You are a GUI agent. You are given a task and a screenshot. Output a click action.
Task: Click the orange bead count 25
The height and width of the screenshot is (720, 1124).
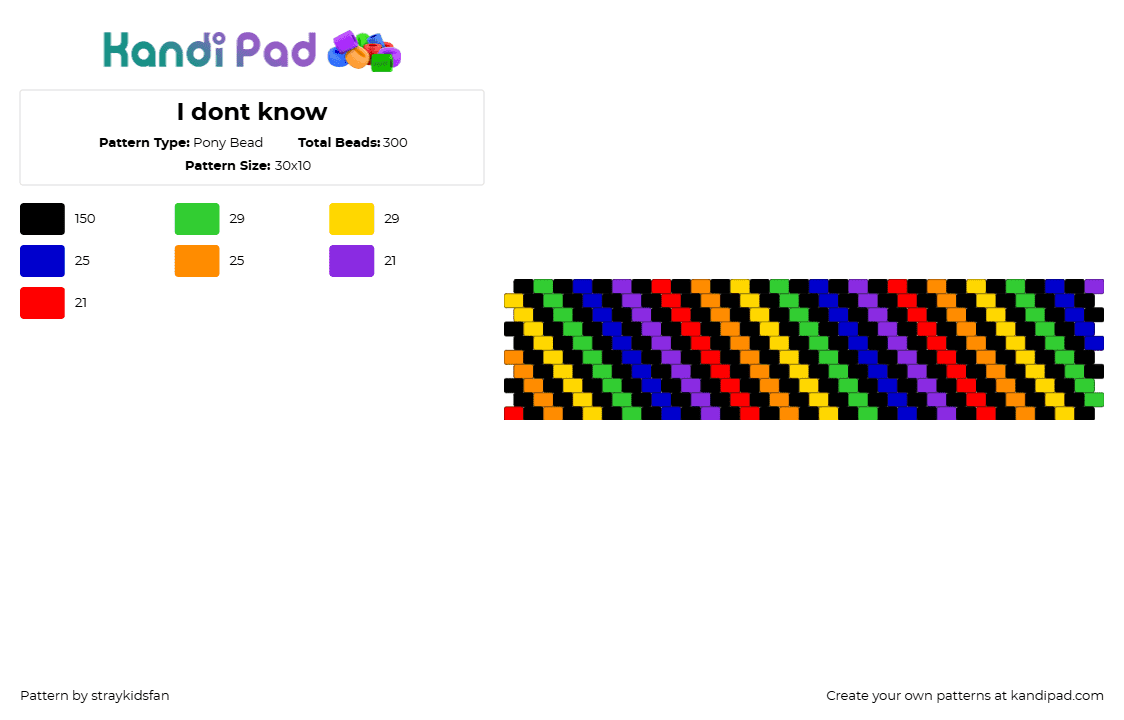click(237, 261)
